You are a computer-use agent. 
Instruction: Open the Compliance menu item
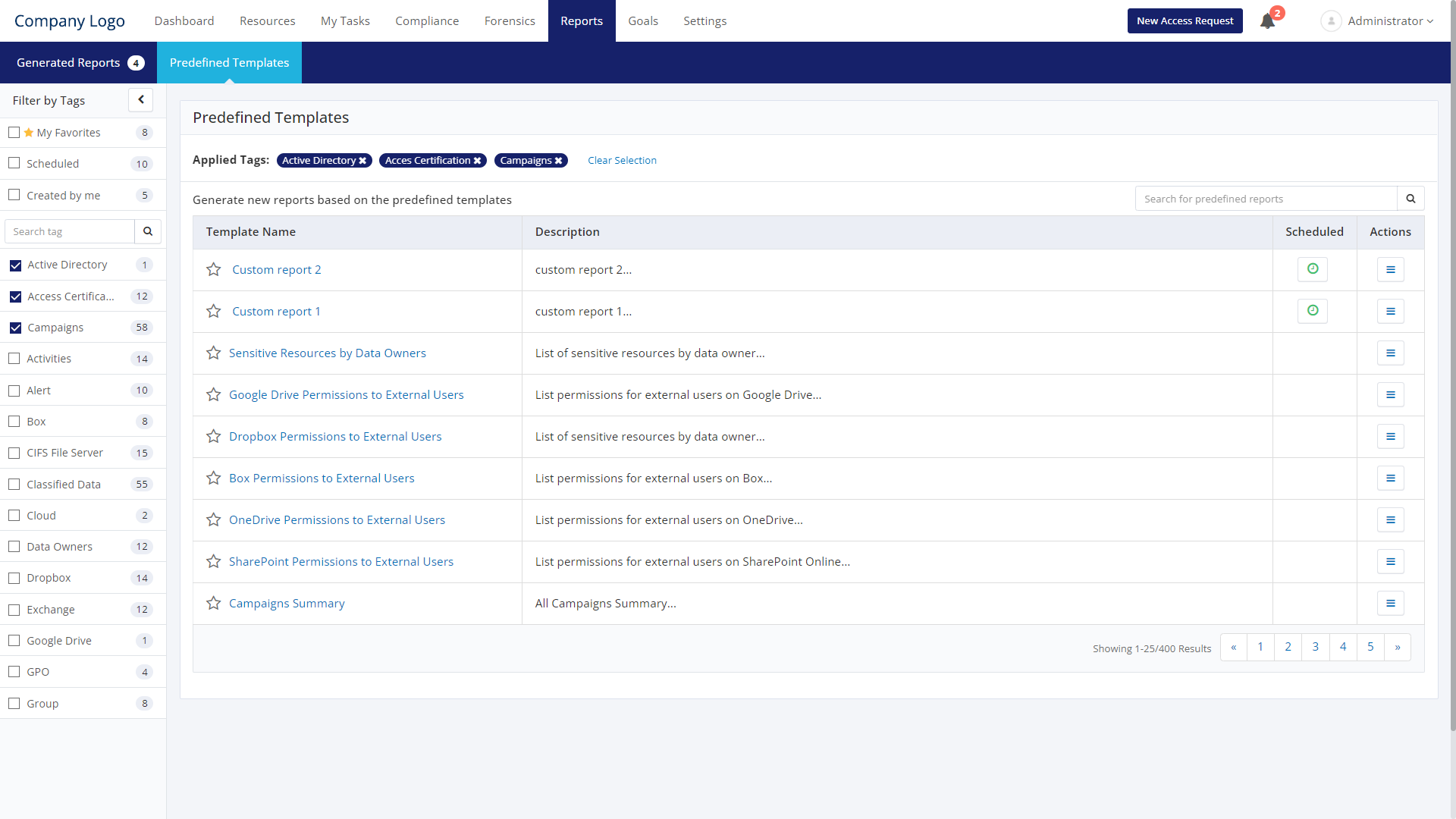(427, 21)
